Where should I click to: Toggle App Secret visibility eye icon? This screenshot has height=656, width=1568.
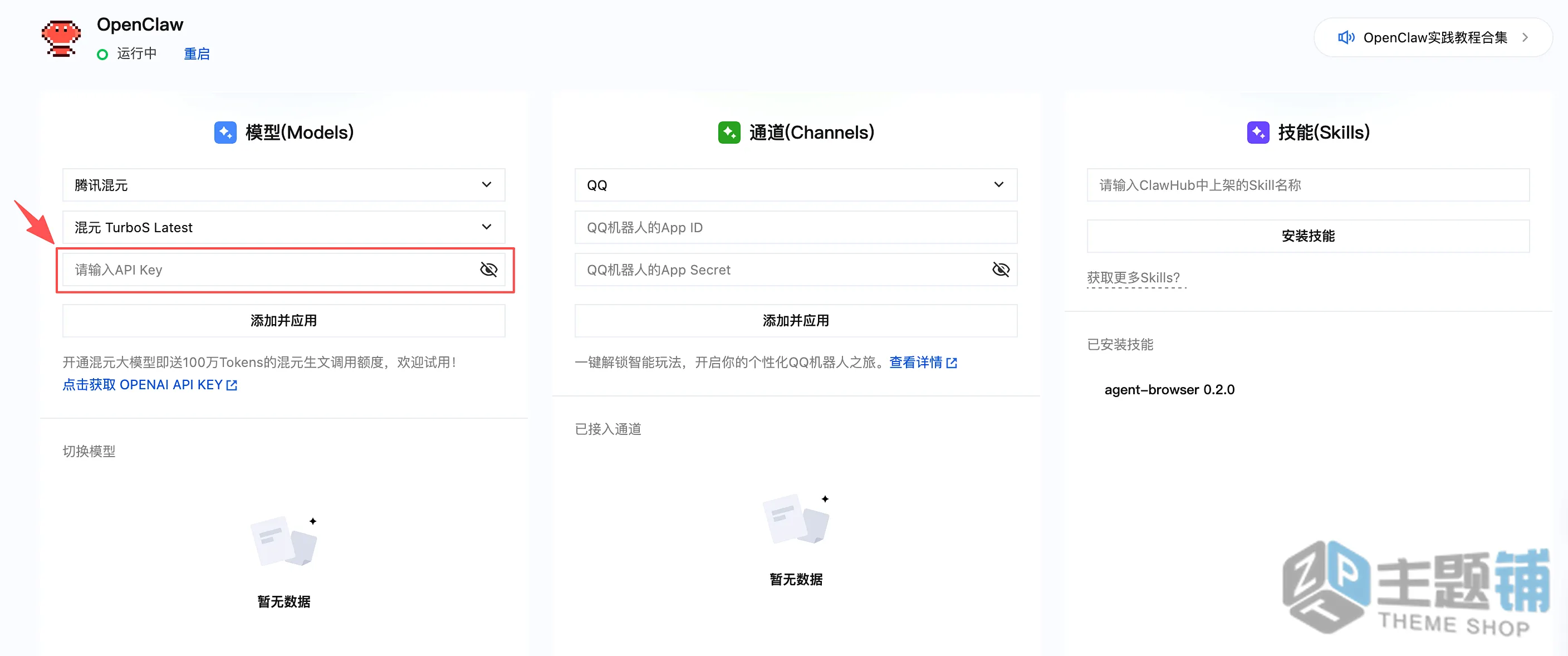1000,270
